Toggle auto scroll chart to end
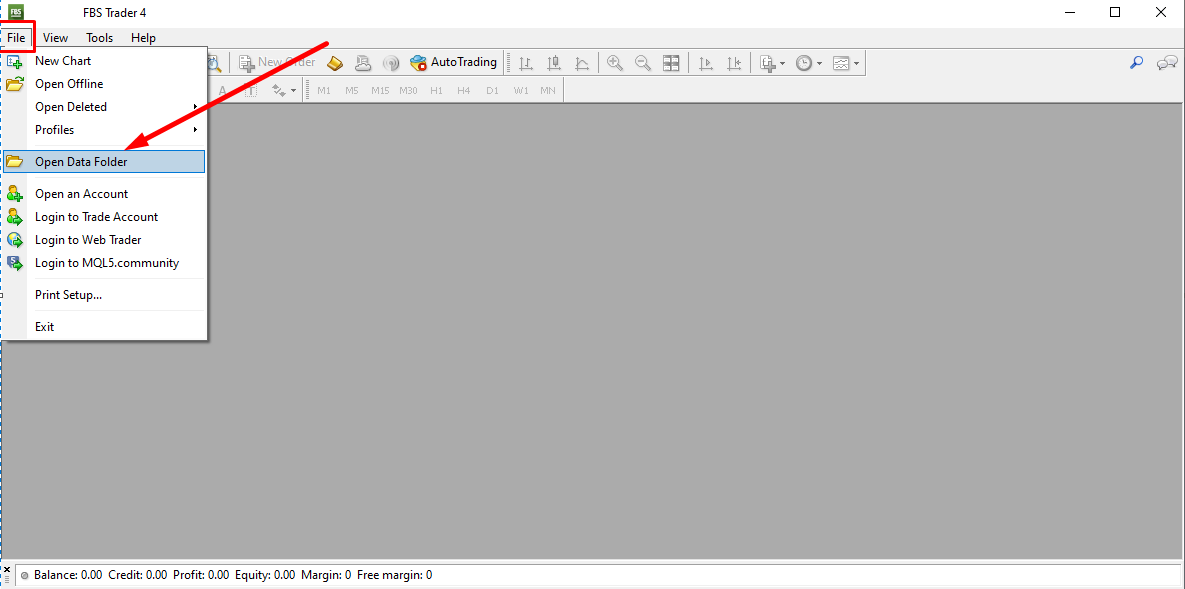The image size is (1185, 589). (x=706, y=64)
